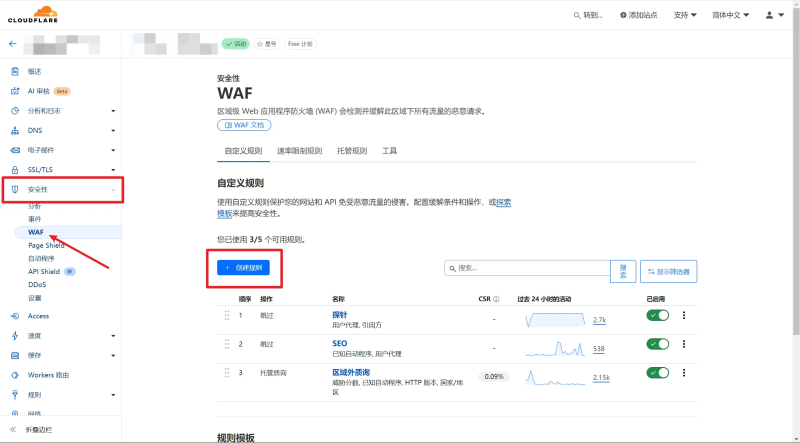The width and height of the screenshot is (800, 443).
Task: Click inside the rules 搜索 input field
Action: click(x=527, y=268)
